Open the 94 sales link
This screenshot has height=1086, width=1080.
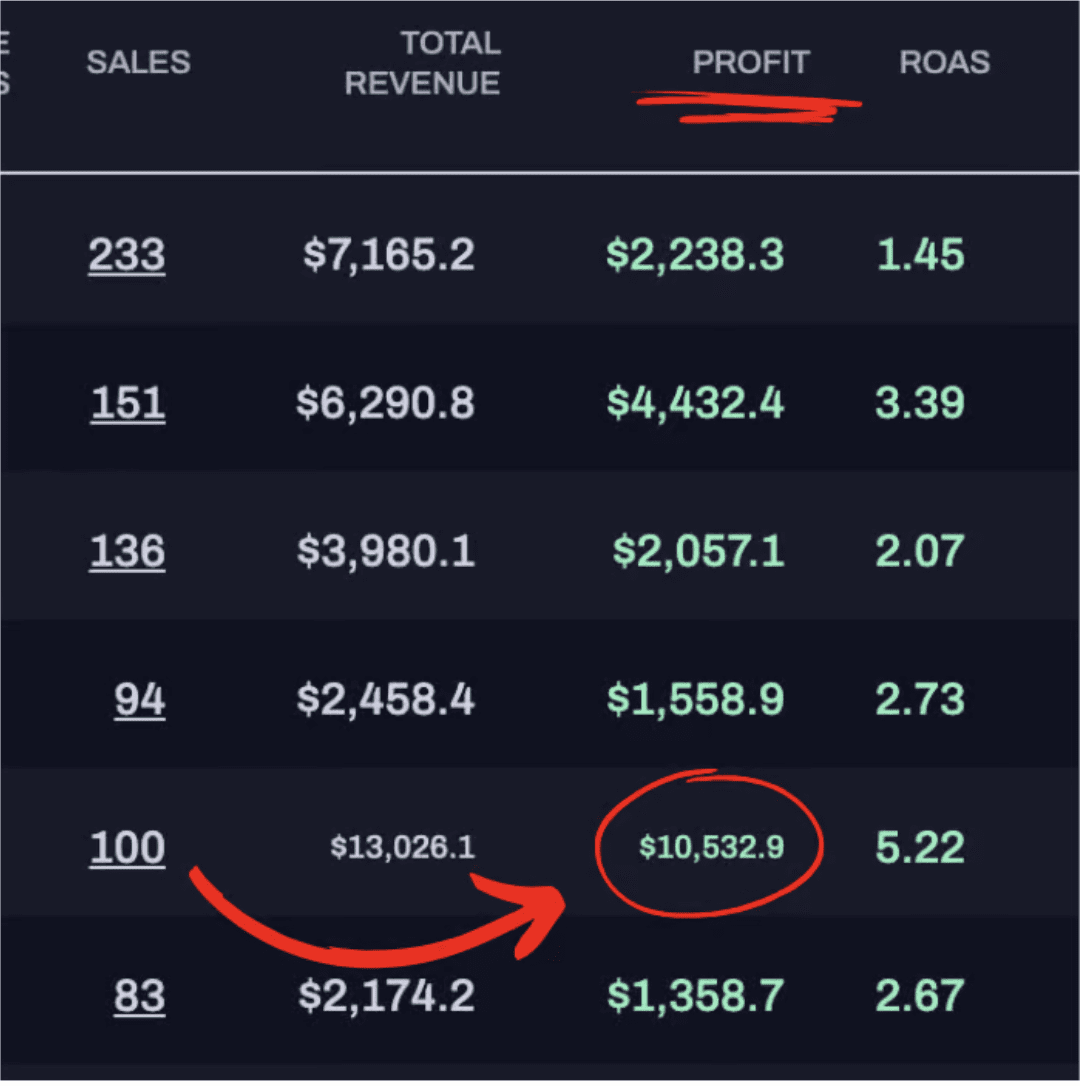(139, 700)
